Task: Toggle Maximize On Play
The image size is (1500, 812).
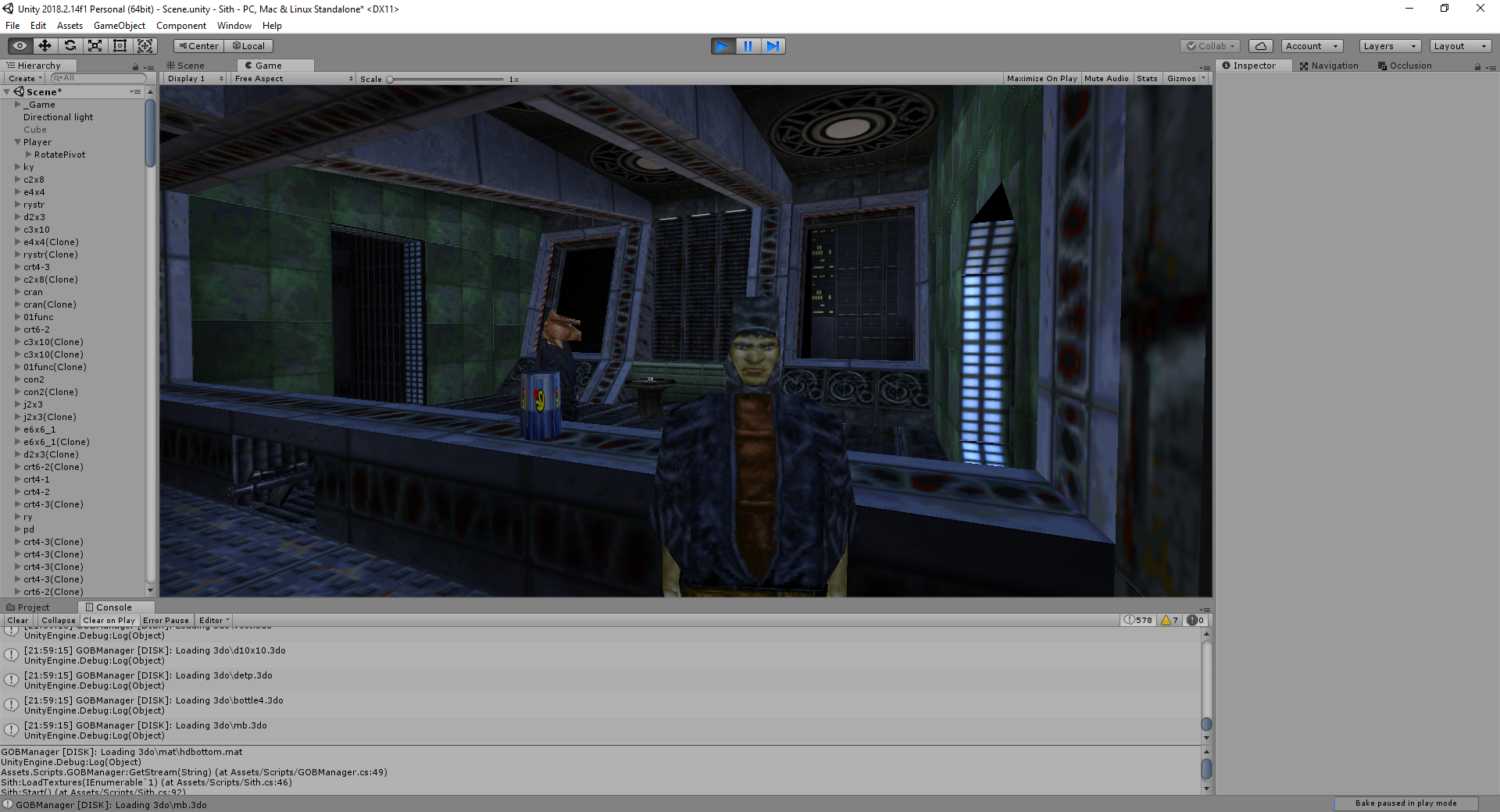Action: [1041, 79]
